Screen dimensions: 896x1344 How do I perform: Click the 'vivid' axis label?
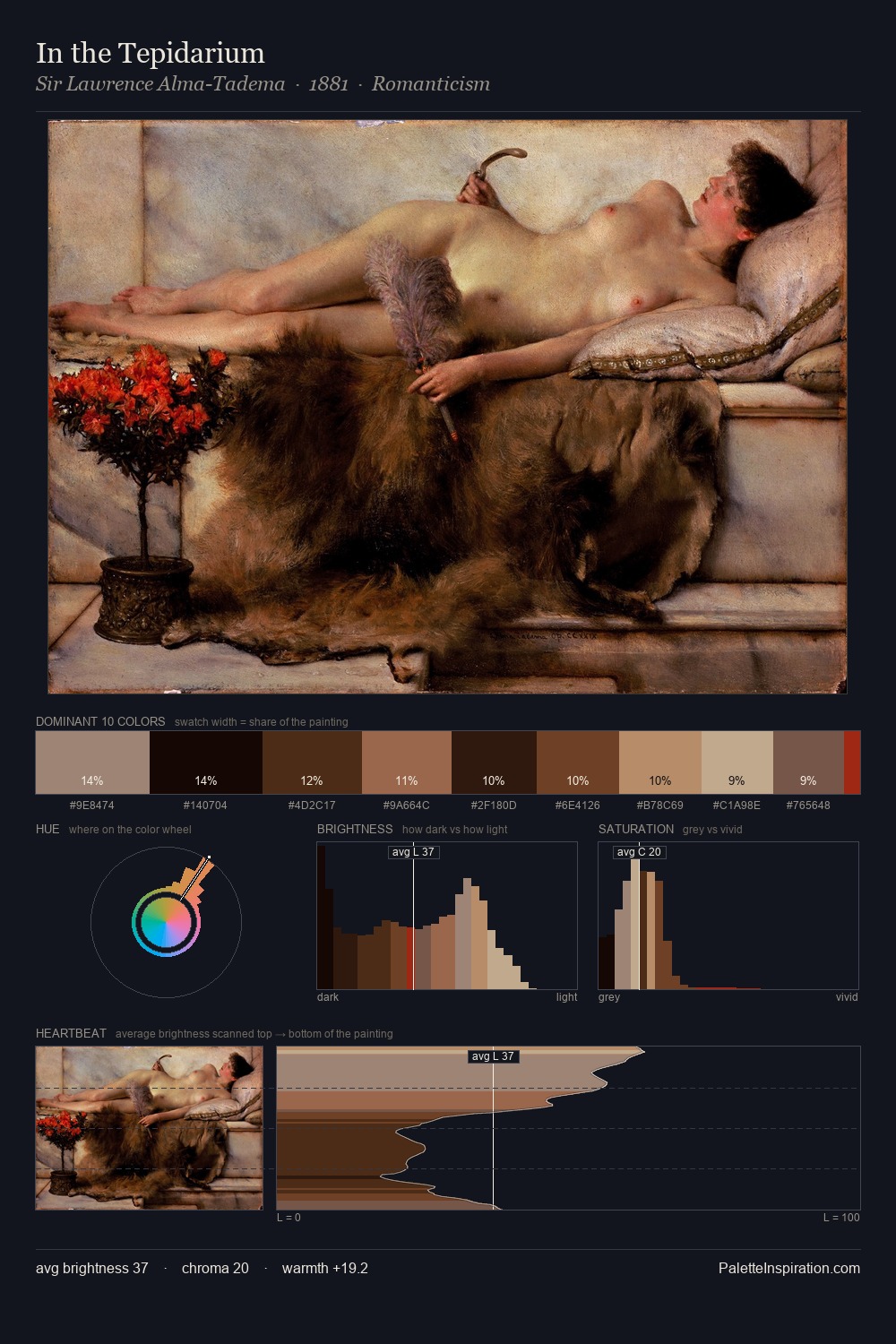[x=848, y=997]
